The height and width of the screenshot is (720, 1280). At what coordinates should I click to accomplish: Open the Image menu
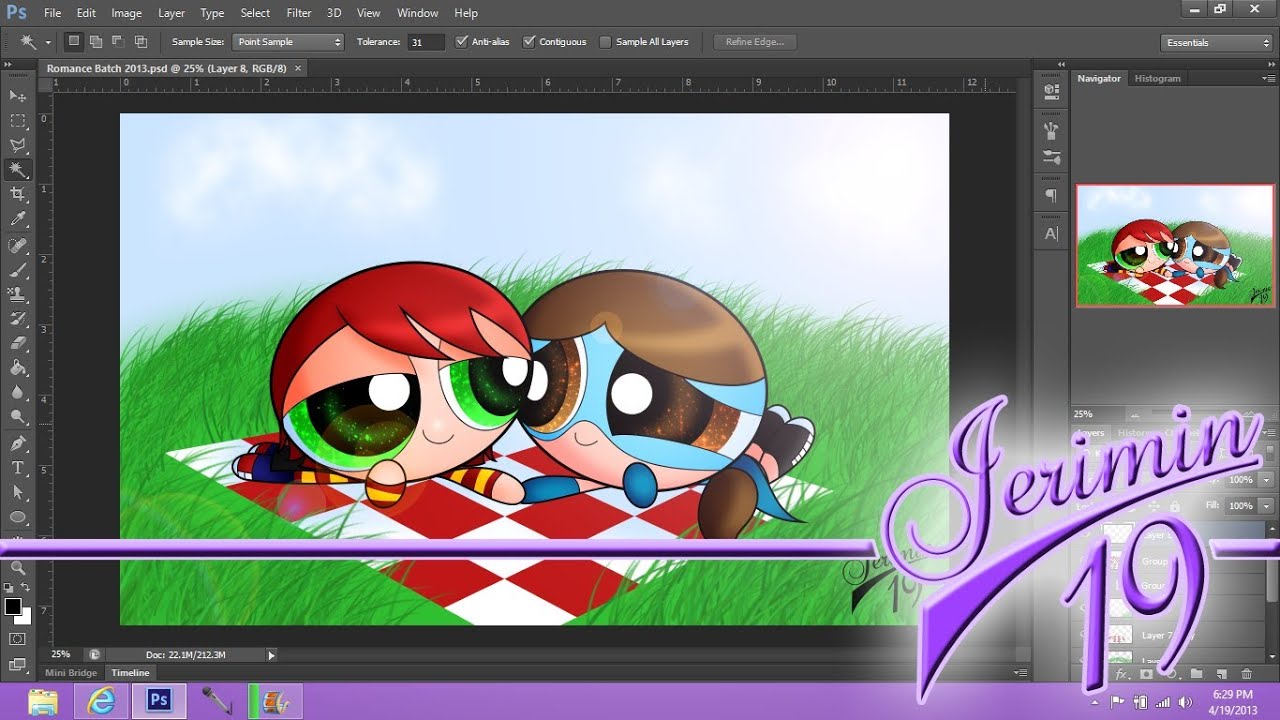pyautogui.click(x=126, y=13)
